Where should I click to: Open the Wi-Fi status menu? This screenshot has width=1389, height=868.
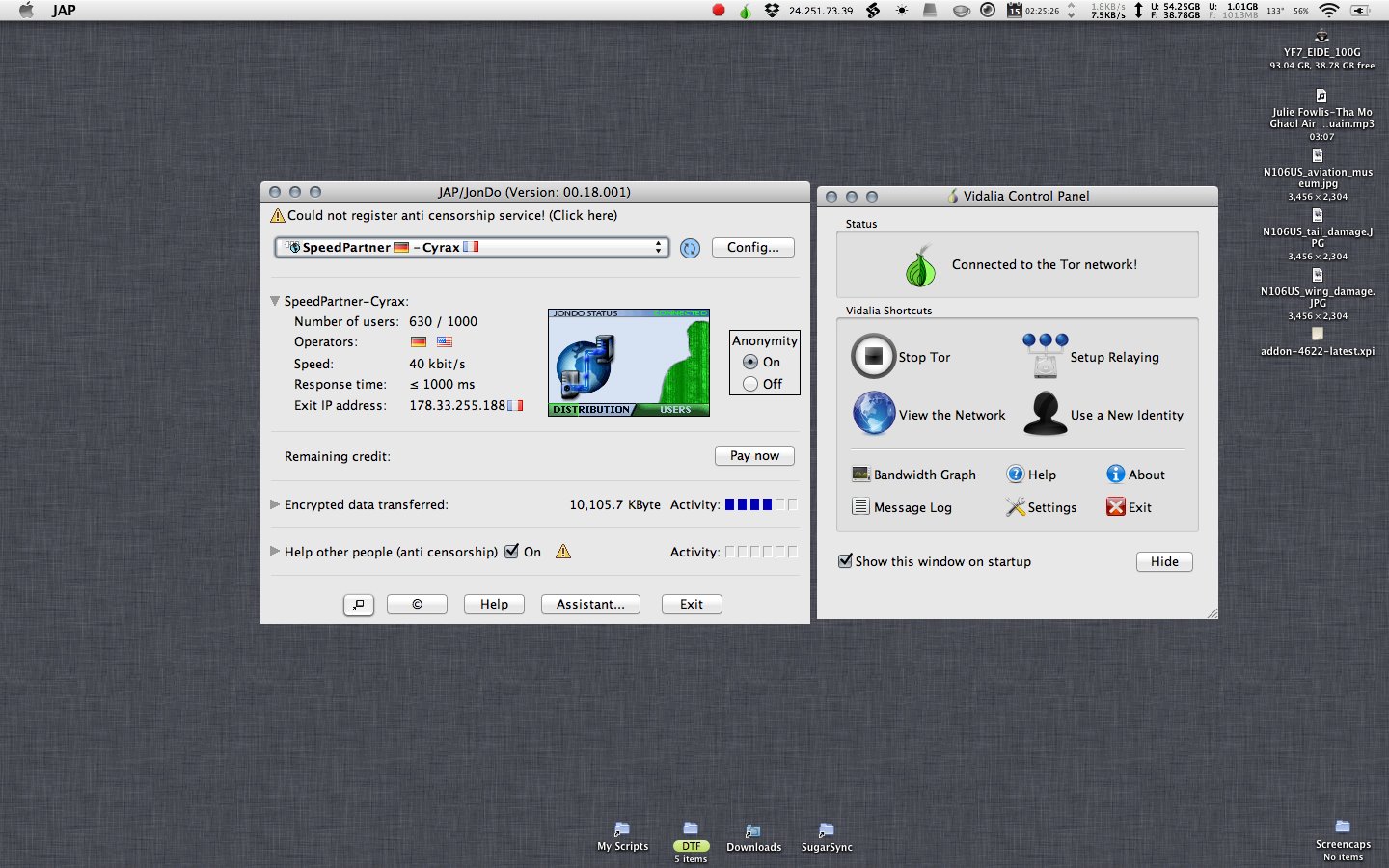pos(1329,11)
